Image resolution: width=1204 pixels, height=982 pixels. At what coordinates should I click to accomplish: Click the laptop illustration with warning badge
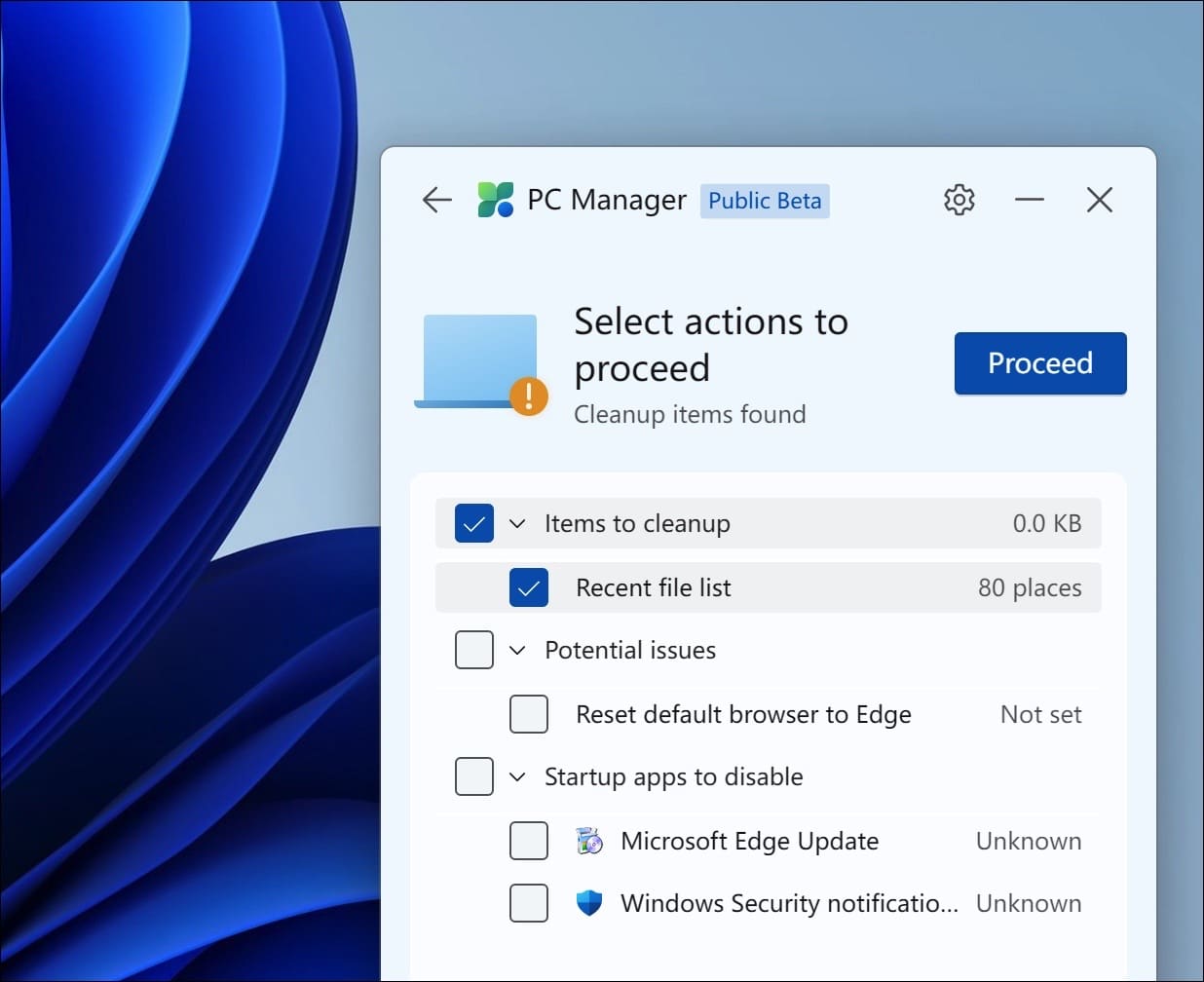(477, 360)
